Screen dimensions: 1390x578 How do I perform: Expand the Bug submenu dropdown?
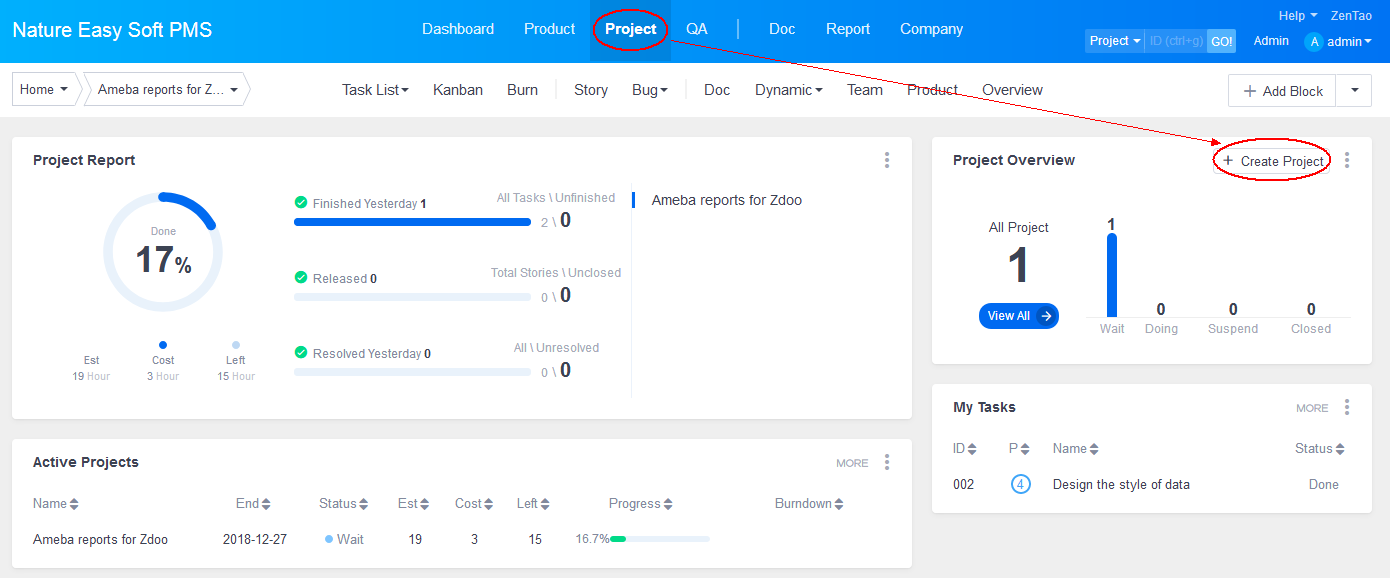[650, 90]
